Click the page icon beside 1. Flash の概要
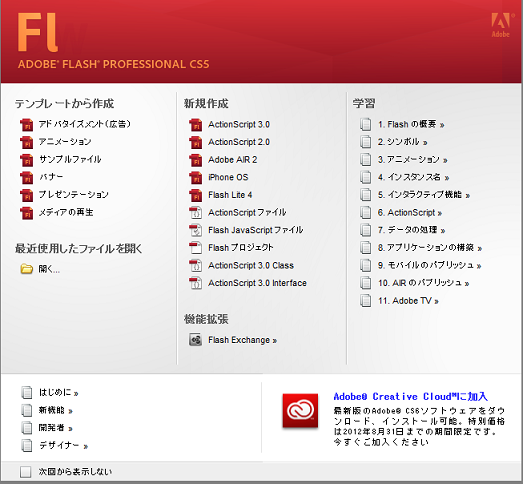The height and width of the screenshot is (484, 523). tap(366, 124)
